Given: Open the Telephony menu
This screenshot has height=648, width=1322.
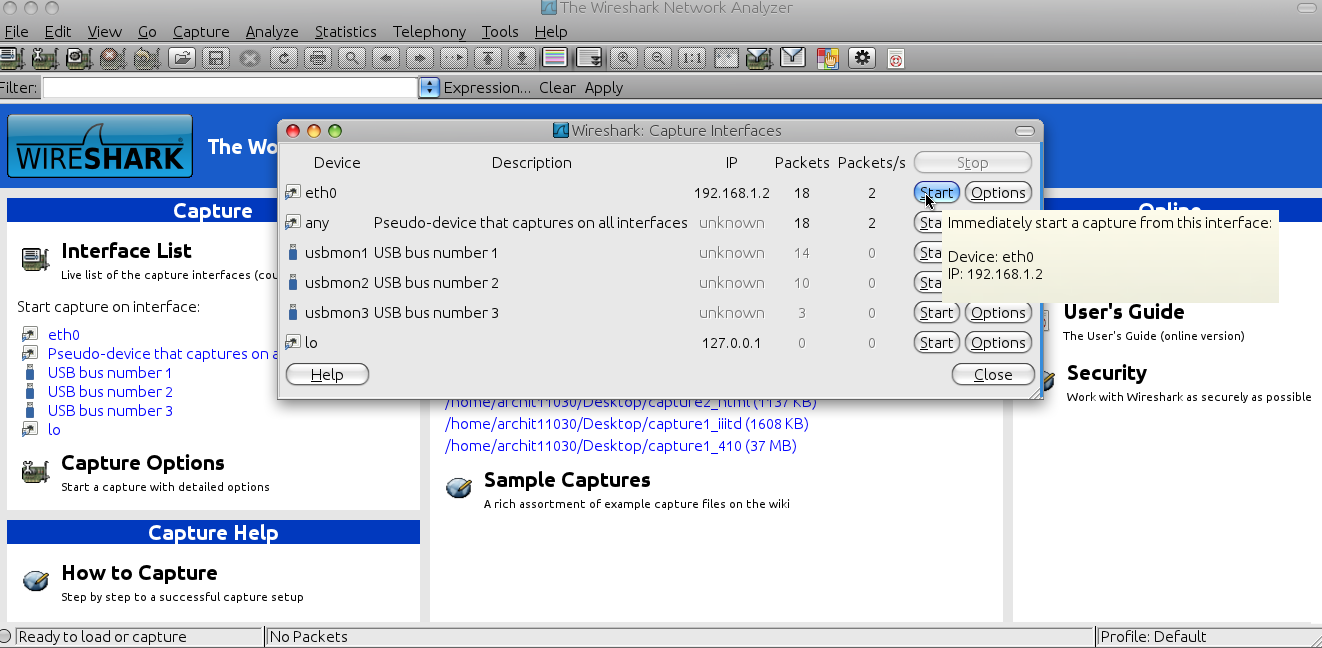Looking at the screenshot, I should pos(429,32).
